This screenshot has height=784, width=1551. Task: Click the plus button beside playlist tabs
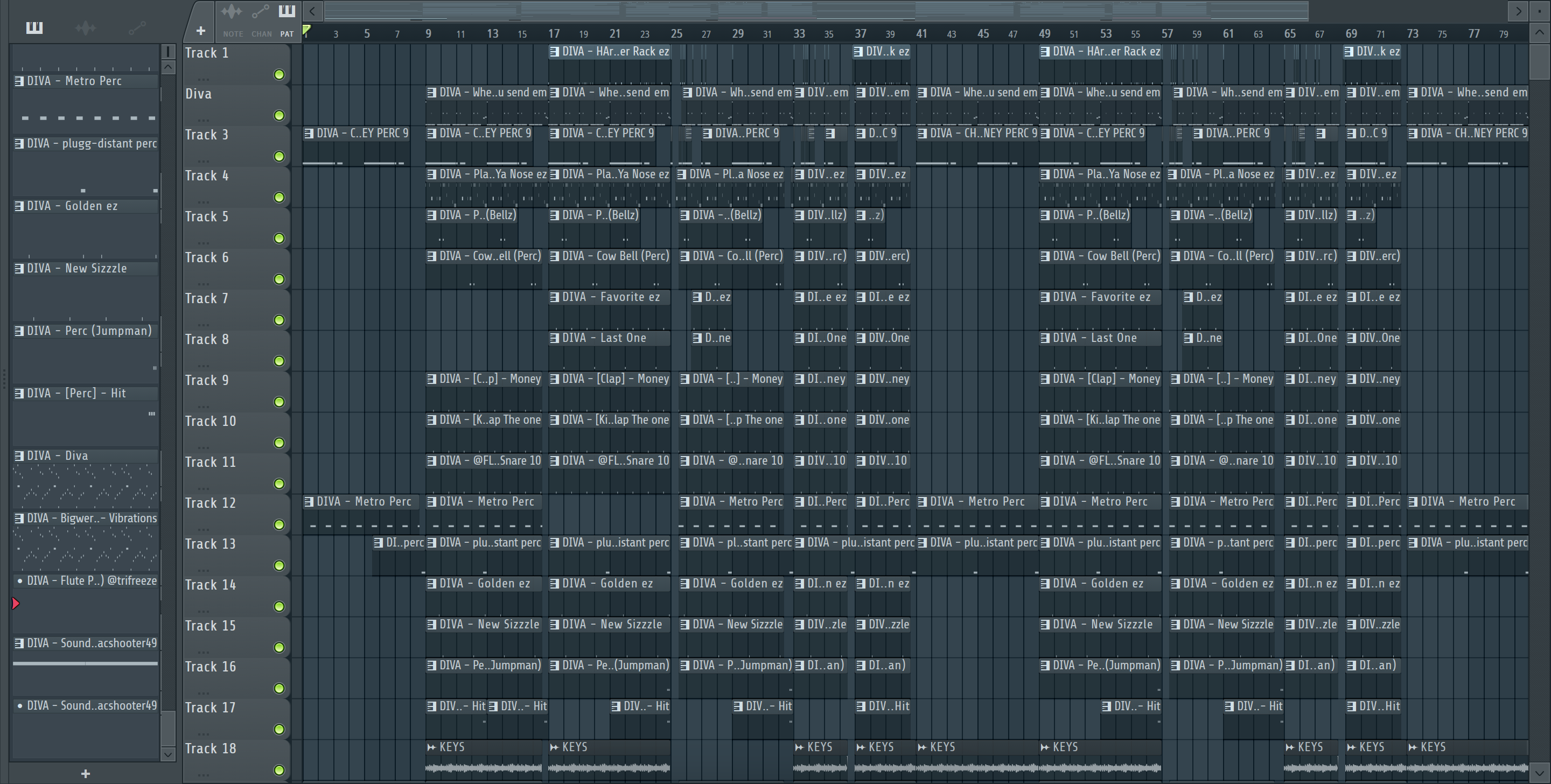click(200, 30)
